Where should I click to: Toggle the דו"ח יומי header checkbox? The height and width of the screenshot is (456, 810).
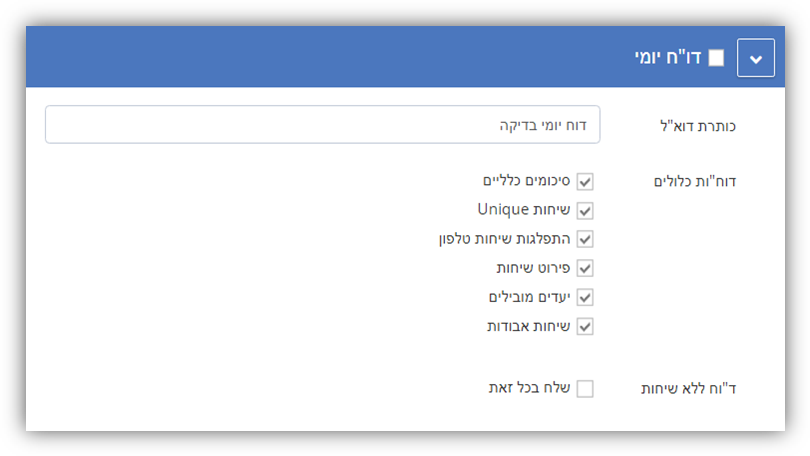point(716,58)
